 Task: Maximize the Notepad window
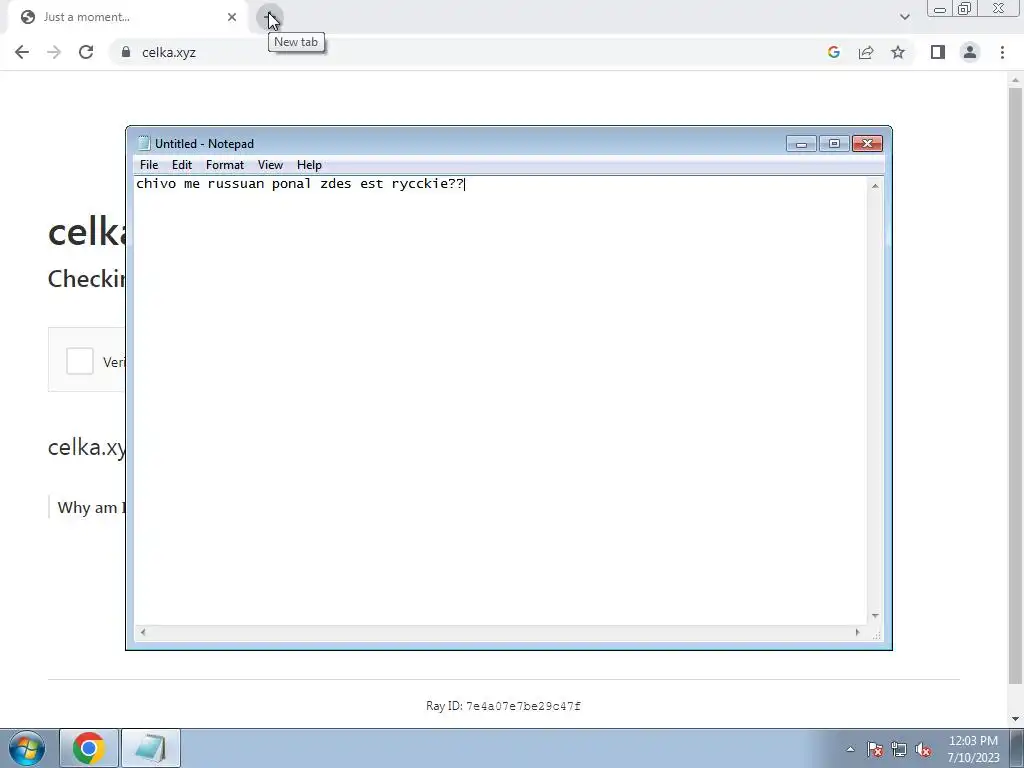click(x=834, y=144)
